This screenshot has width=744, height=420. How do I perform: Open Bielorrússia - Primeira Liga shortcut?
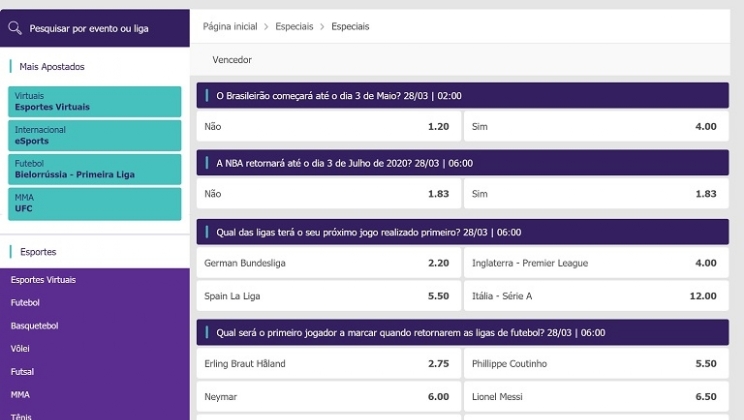click(95, 170)
